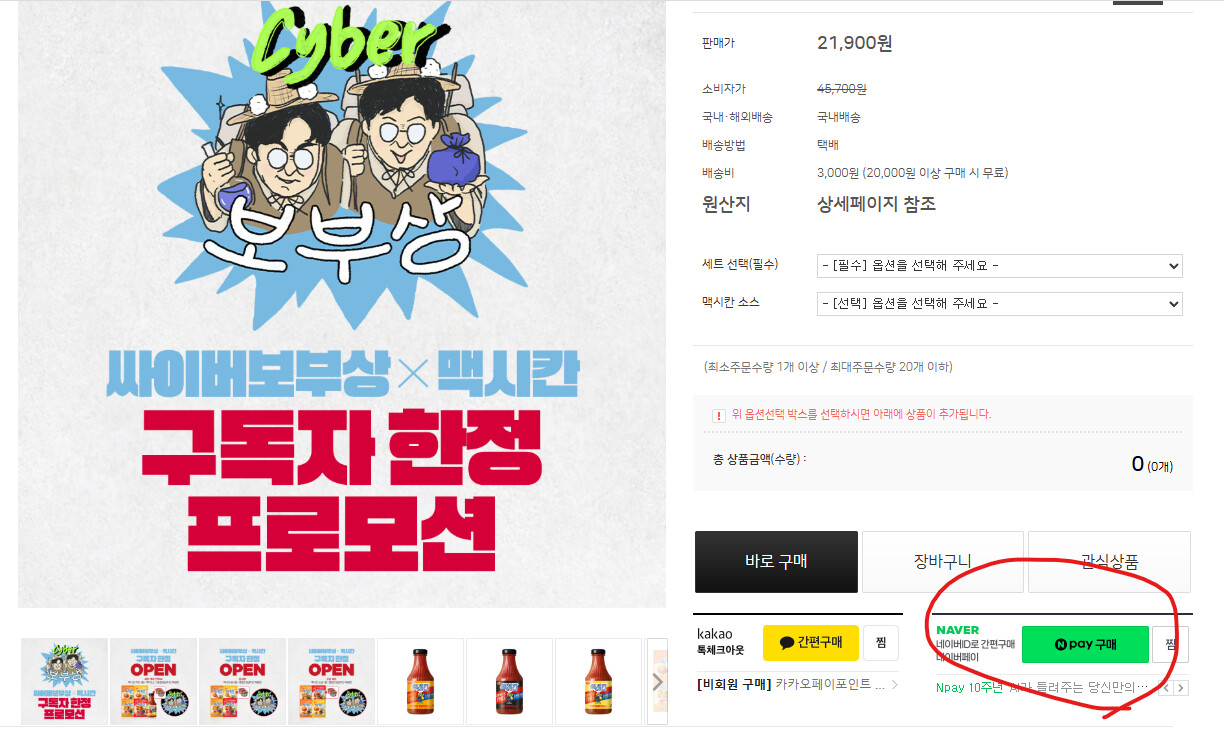Go to previous Npay banner arrow
1224x731 pixels.
pos(1165,688)
